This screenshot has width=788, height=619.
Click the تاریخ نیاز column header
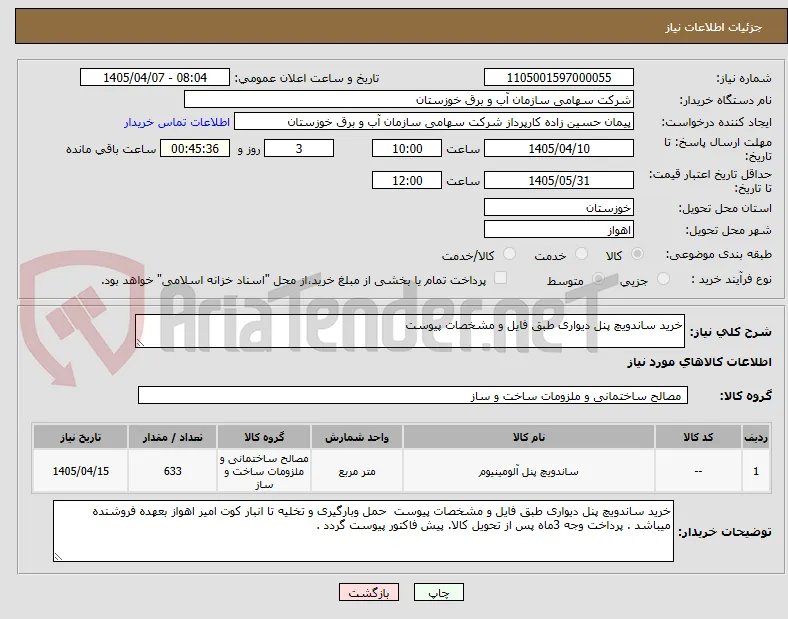point(80,437)
